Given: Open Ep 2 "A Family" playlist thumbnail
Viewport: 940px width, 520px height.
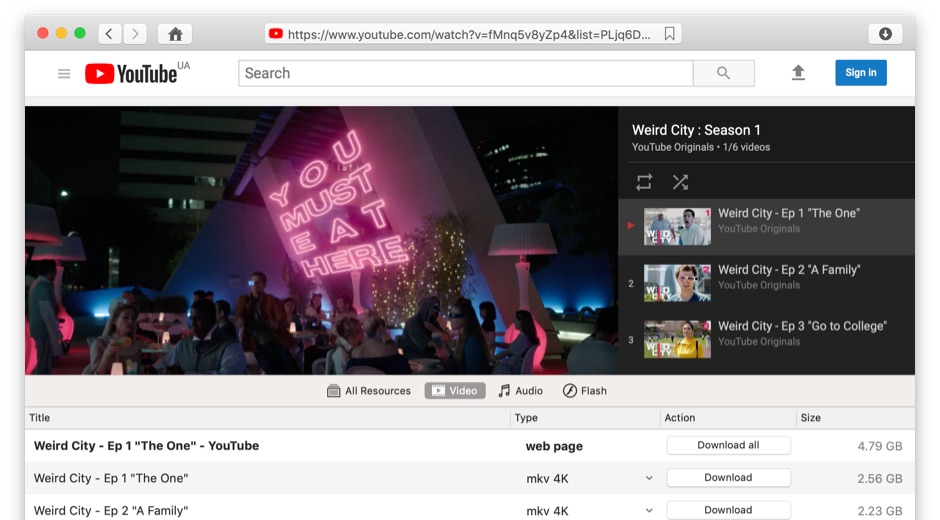Looking at the screenshot, I should coord(677,282).
